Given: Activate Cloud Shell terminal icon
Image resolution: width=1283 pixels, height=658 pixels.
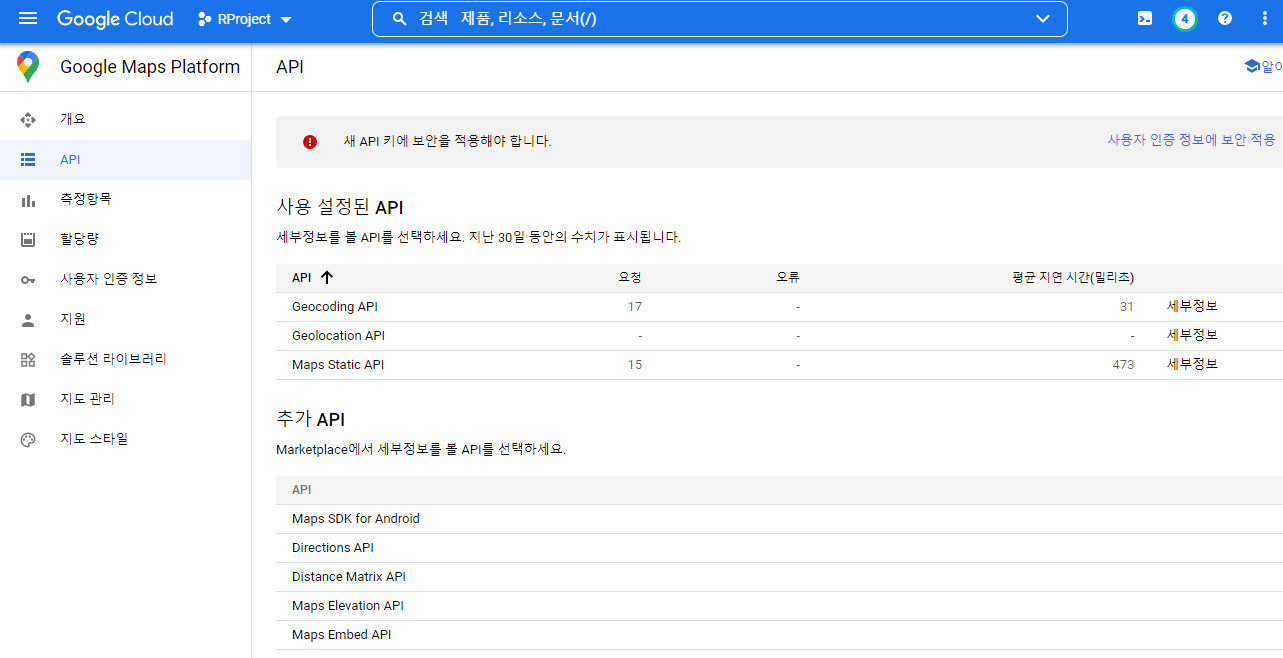Looking at the screenshot, I should pos(1145,19).
